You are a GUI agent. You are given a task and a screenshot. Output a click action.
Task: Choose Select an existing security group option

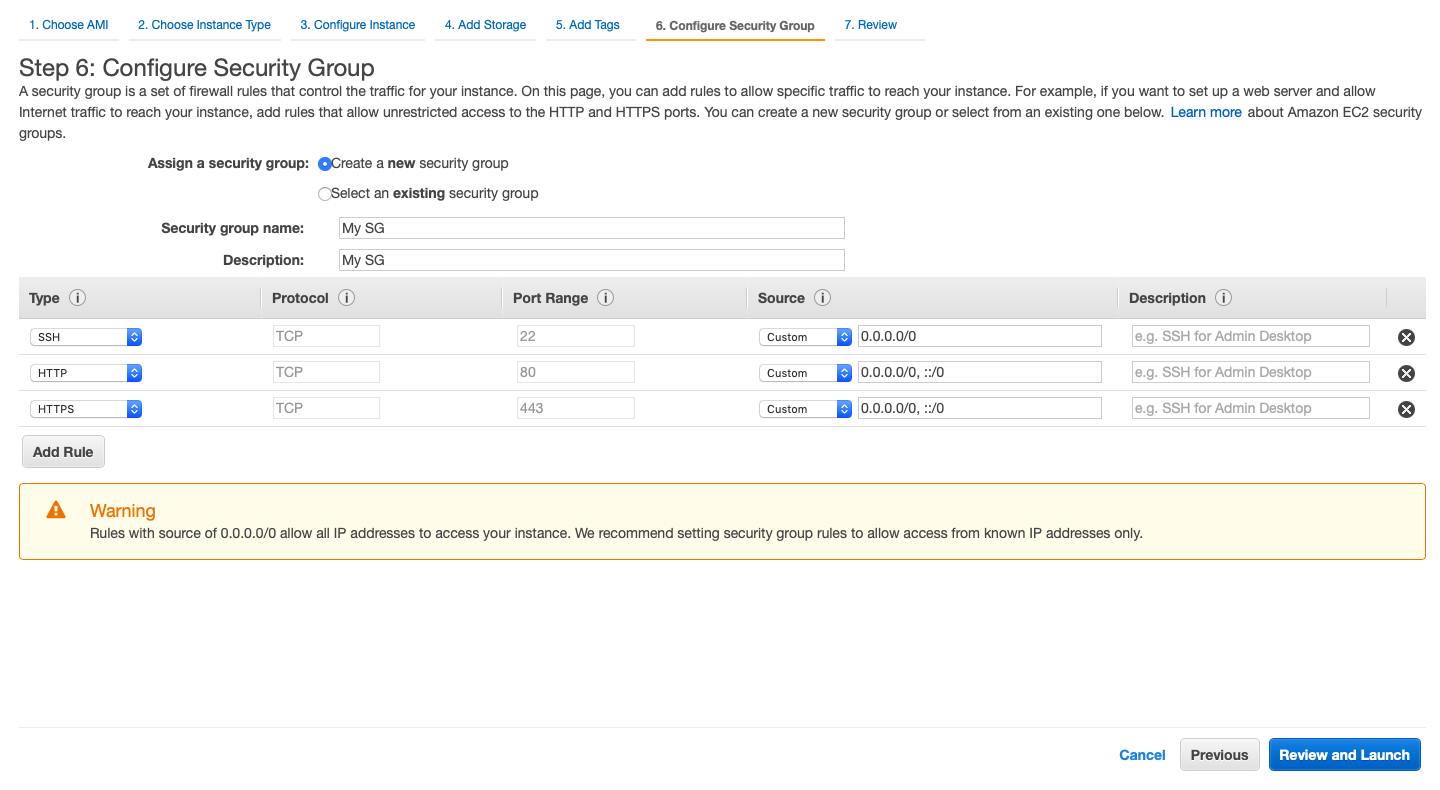tap(325, 194)
